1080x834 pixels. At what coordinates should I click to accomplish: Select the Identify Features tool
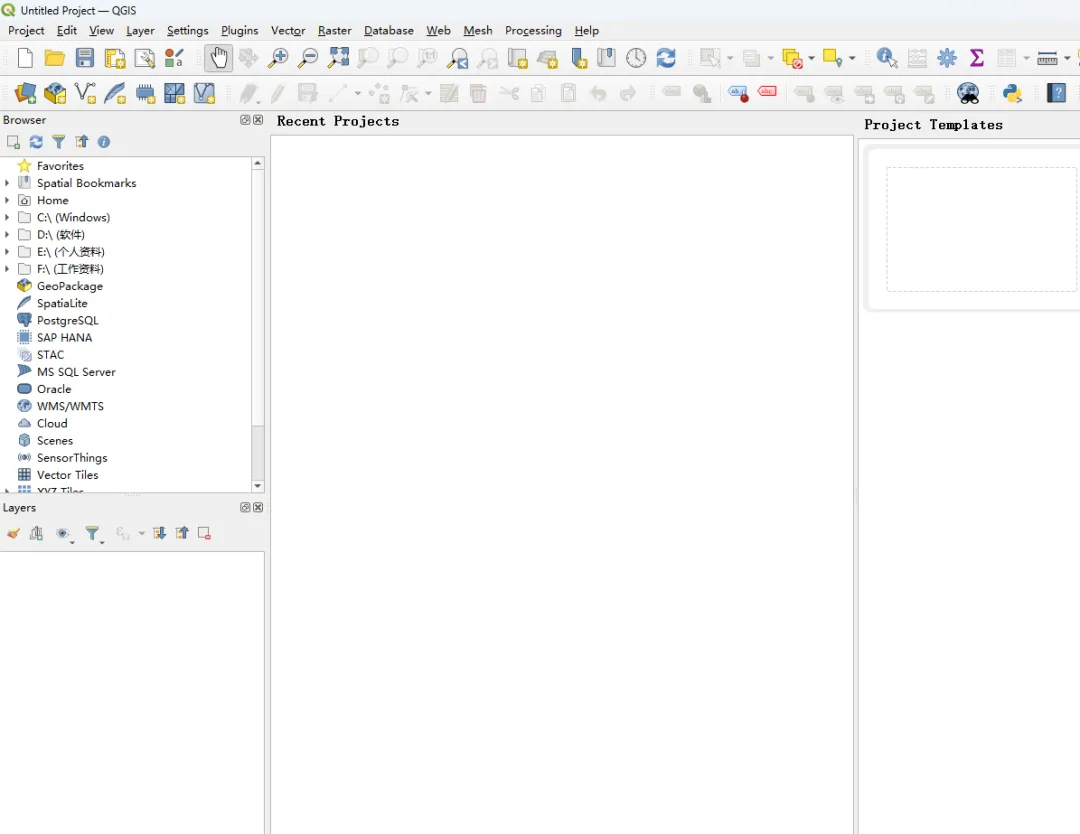(886, 58)
